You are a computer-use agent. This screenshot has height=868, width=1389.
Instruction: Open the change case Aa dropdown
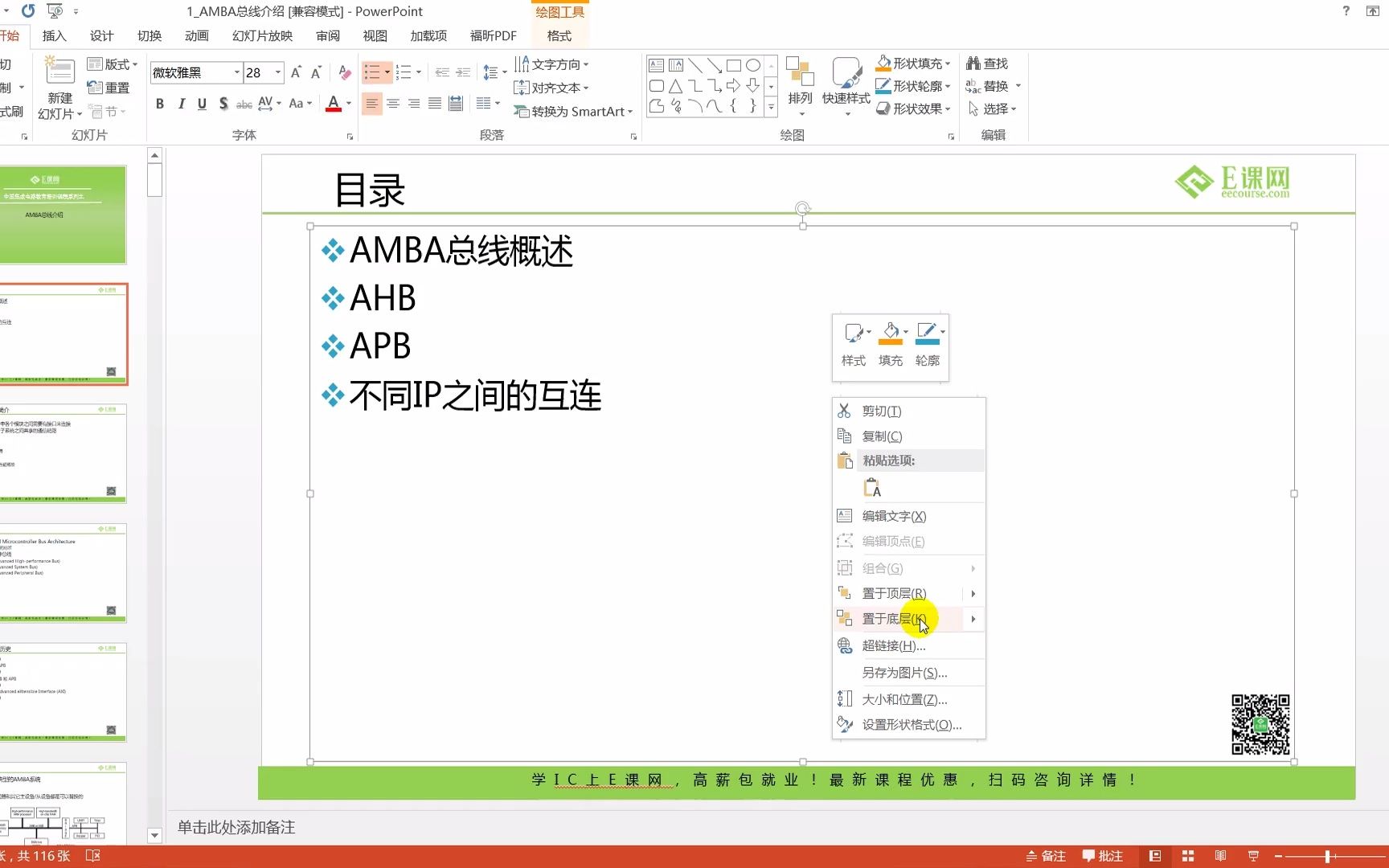300,104
